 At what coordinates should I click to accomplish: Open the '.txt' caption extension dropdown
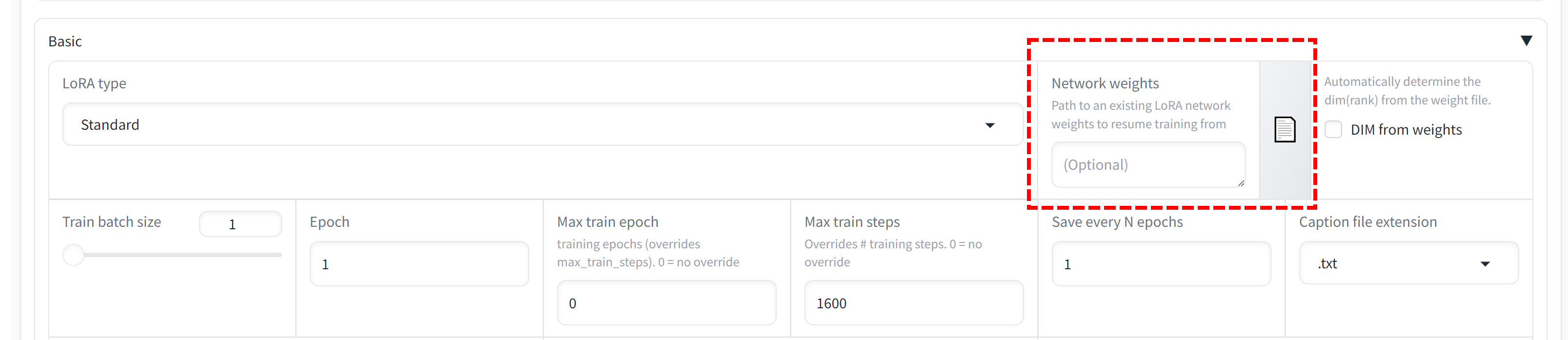point(1400,264)
